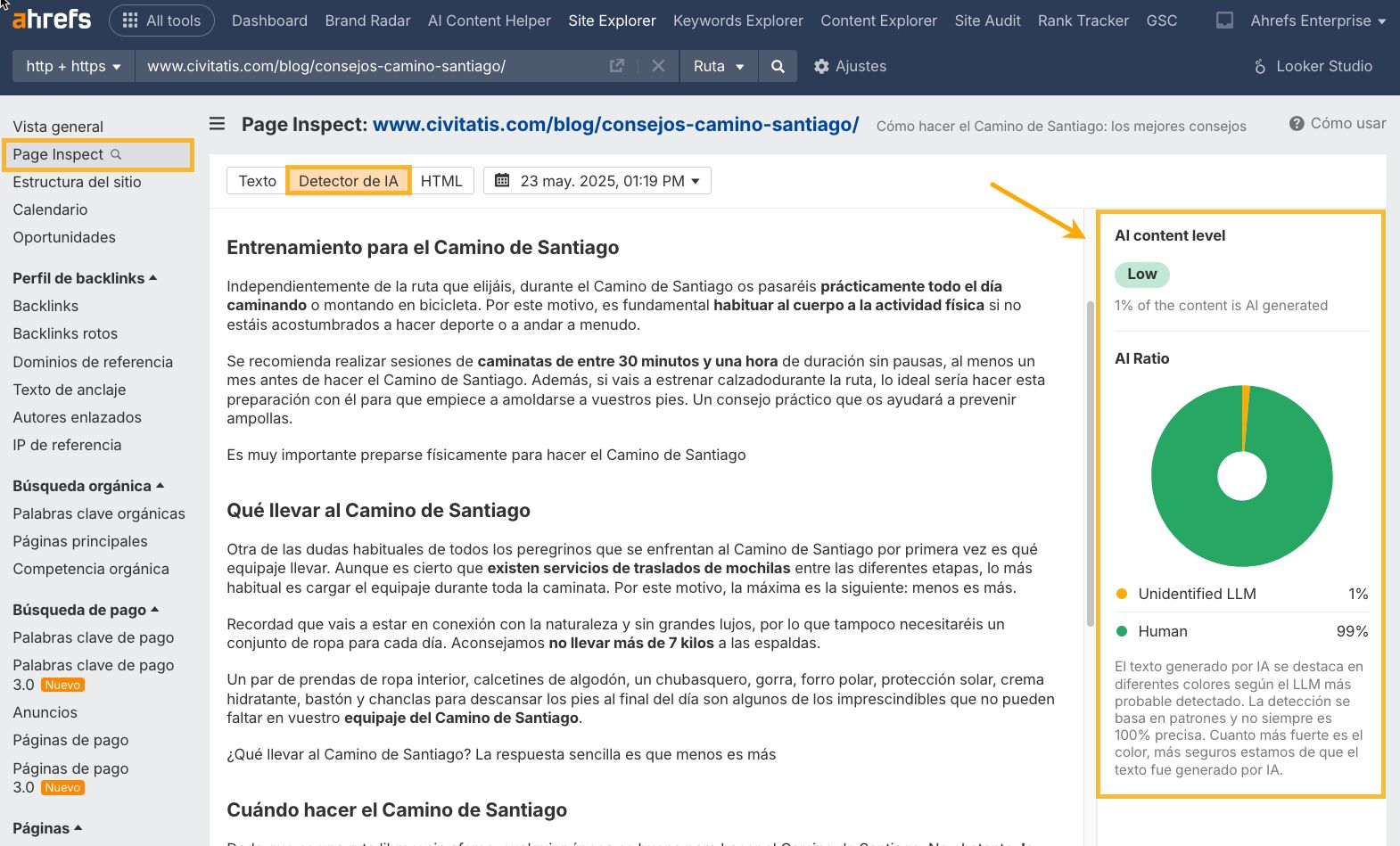Click the magnifier beside Page Inspect
Image resolution: width=1400 pixels, height=846 pixels.
(116, 154)
